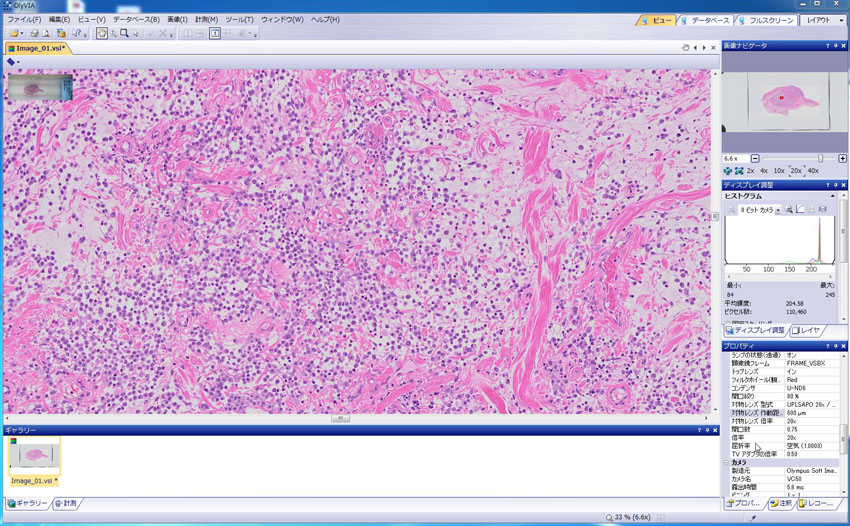The image size is (850, 526).
Task: Set magnification to 40x in navigator
Action: 813,171
